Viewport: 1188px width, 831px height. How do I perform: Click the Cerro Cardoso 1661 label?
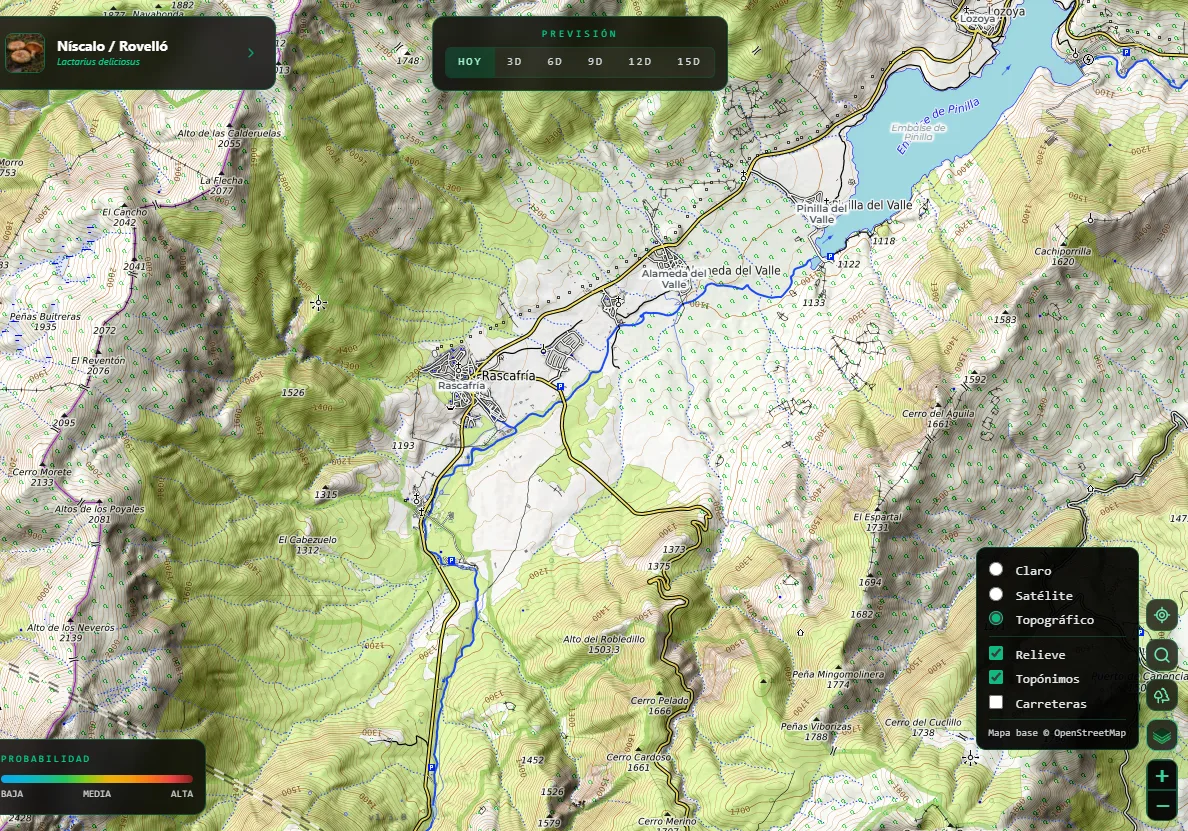point(639,761)
